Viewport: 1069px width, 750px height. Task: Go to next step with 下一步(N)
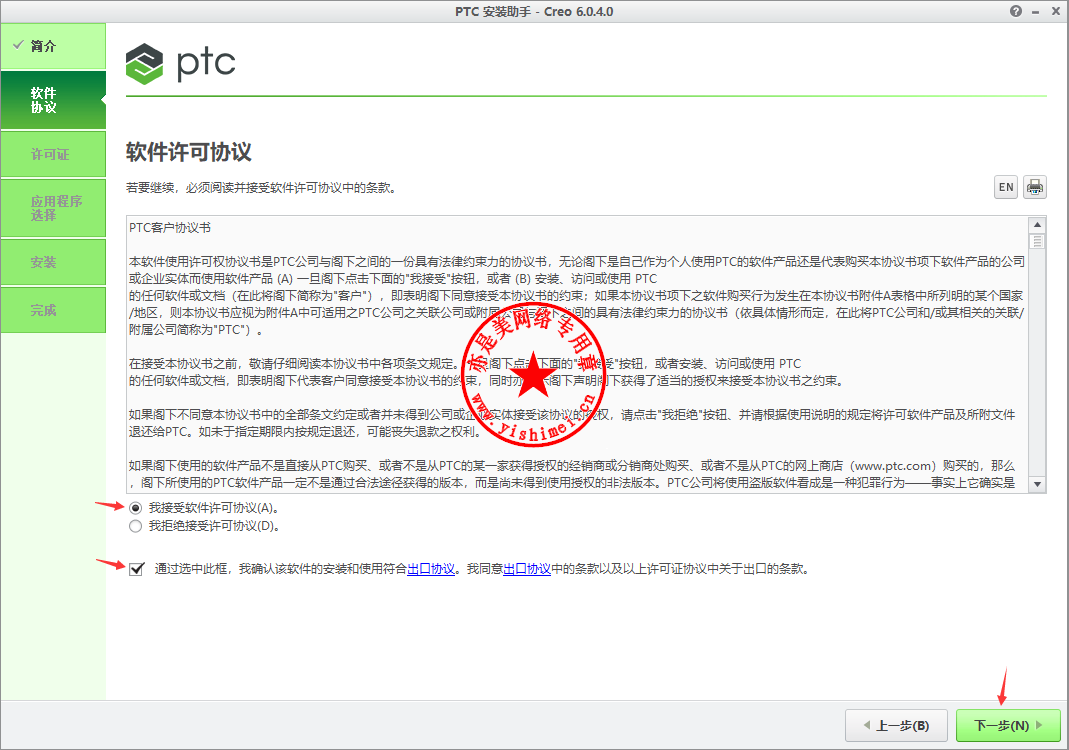click(x=1008, y=725)
